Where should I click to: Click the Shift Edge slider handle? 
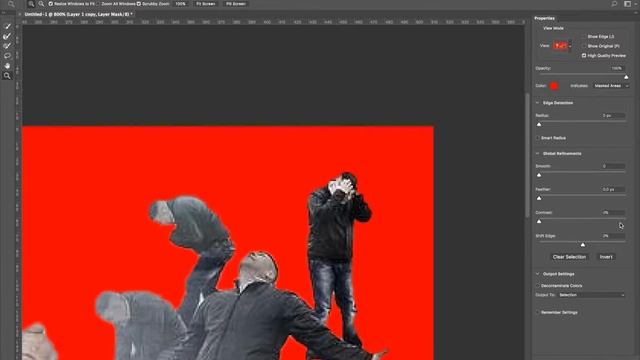point(583,244)
